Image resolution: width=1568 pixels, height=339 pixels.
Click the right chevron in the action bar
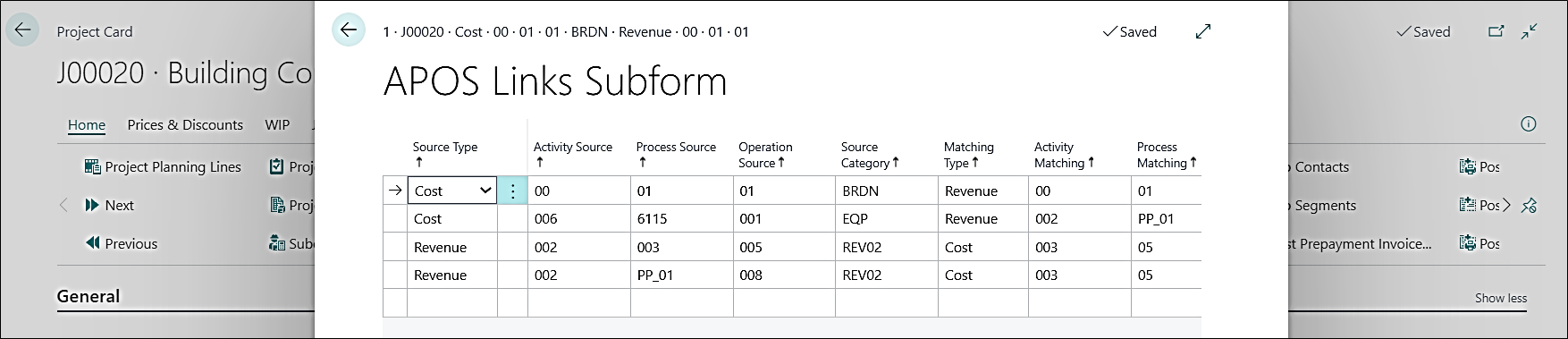pyautogui.click(x=1507, y=205)
